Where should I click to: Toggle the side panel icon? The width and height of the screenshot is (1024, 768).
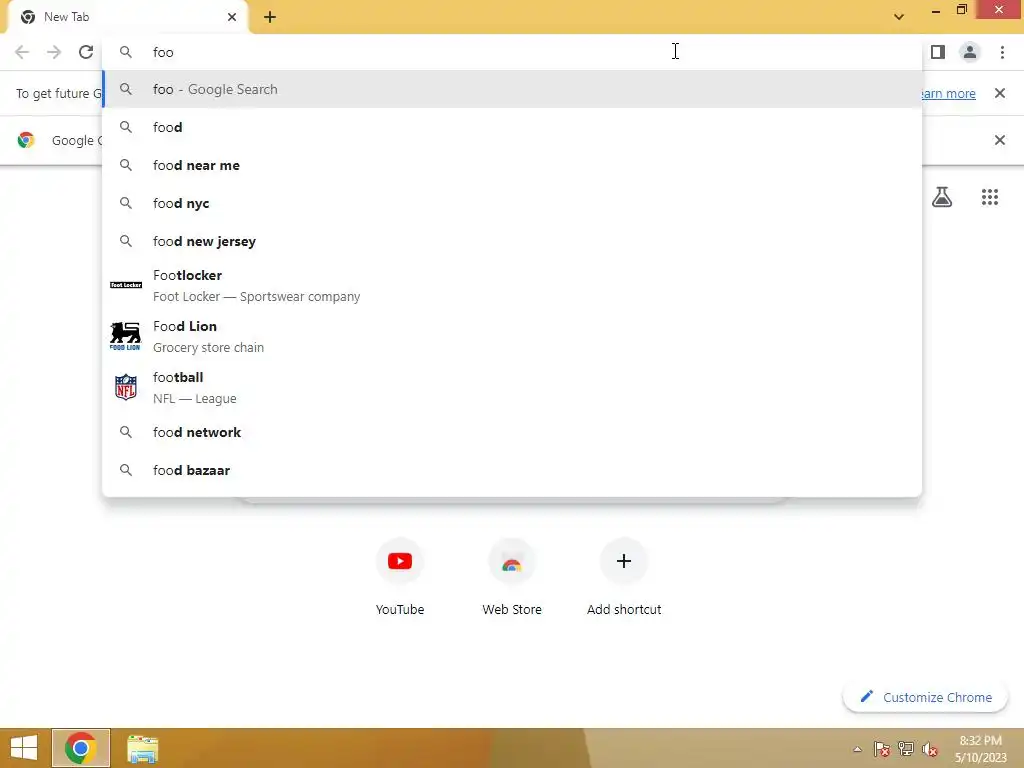(x=938, y=52)
